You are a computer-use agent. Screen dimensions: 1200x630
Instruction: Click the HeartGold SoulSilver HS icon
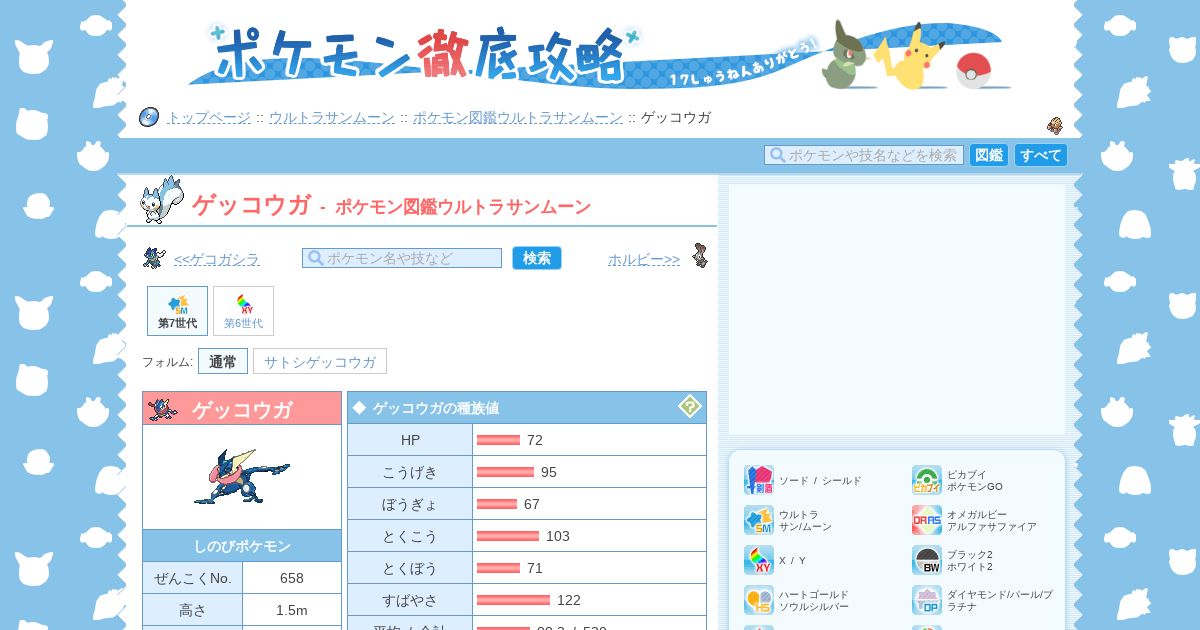pos(758,600)
